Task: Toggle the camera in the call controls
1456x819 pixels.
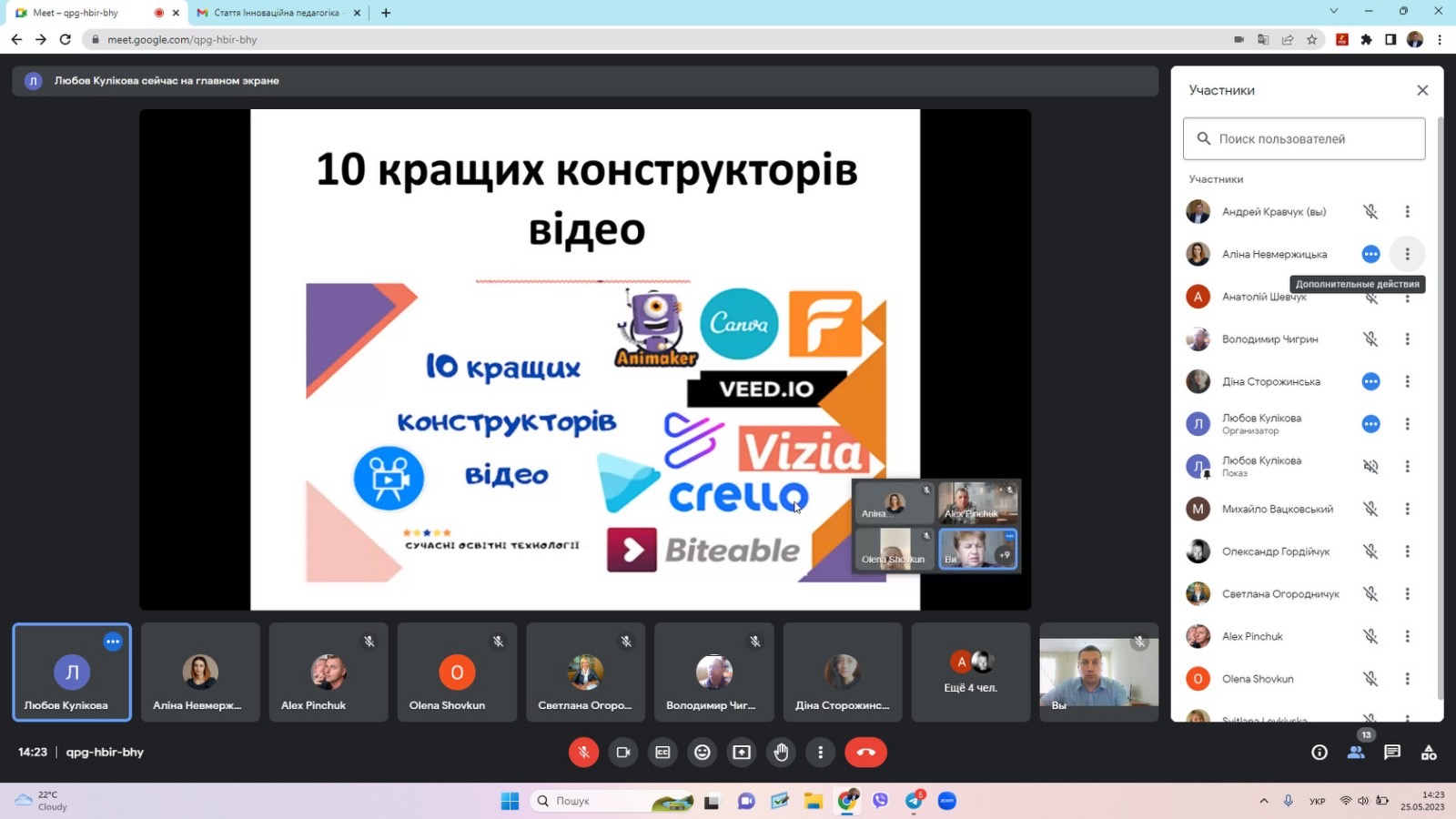Action: tap(623, 753)
